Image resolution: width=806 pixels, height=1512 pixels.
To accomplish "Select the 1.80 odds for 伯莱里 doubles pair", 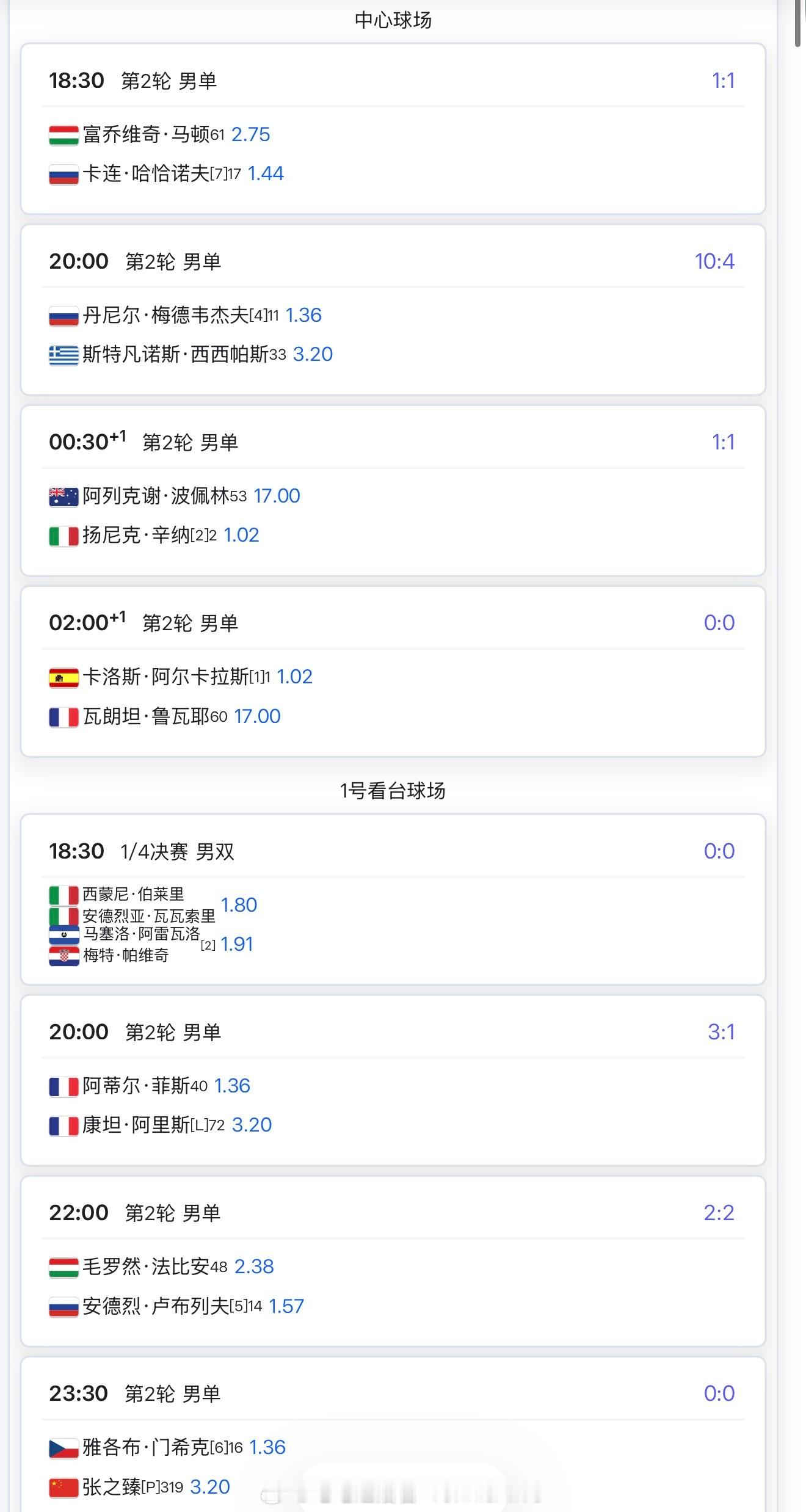I will 239,905.
